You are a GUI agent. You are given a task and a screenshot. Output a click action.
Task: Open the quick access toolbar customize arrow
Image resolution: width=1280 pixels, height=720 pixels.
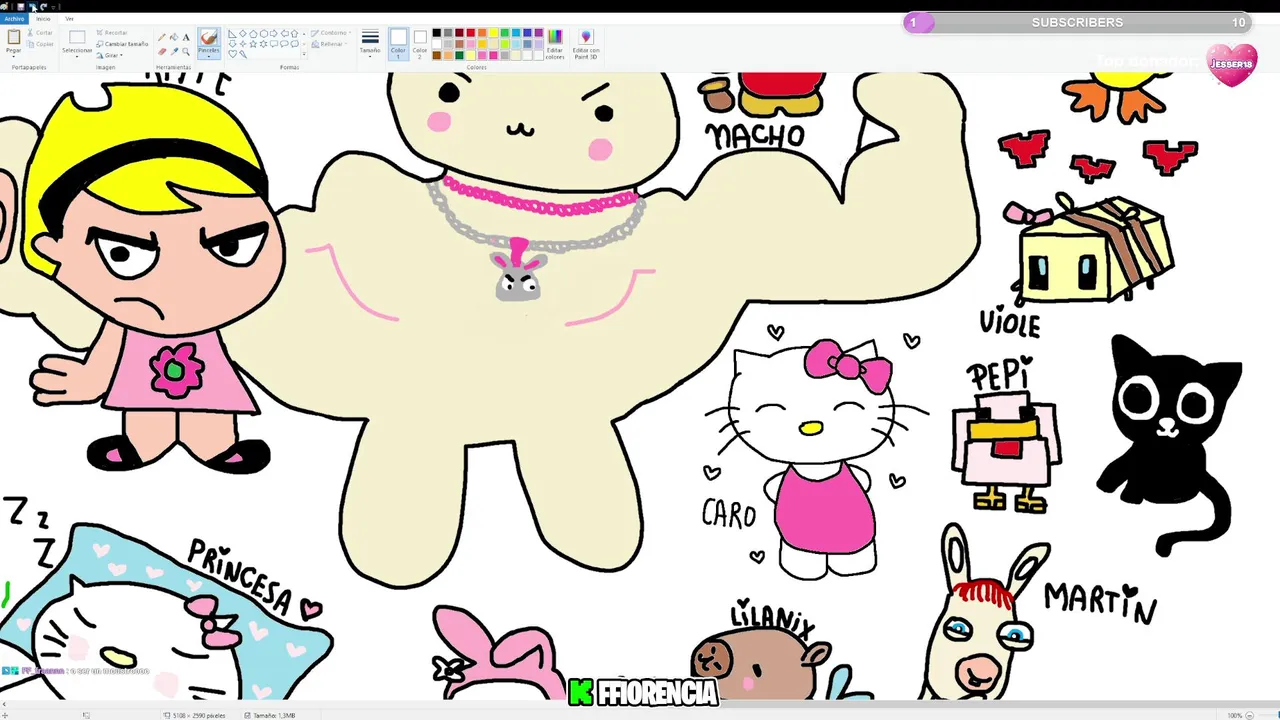[x=53, y=8]
